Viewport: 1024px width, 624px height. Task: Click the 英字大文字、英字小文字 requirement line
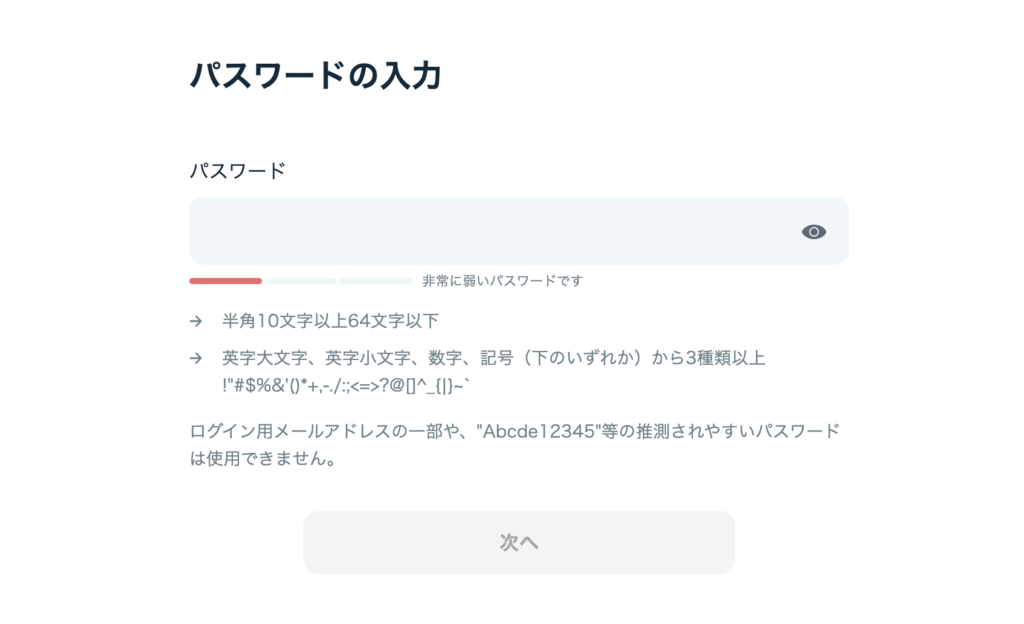pyautogui.click(x=494, y=358)
